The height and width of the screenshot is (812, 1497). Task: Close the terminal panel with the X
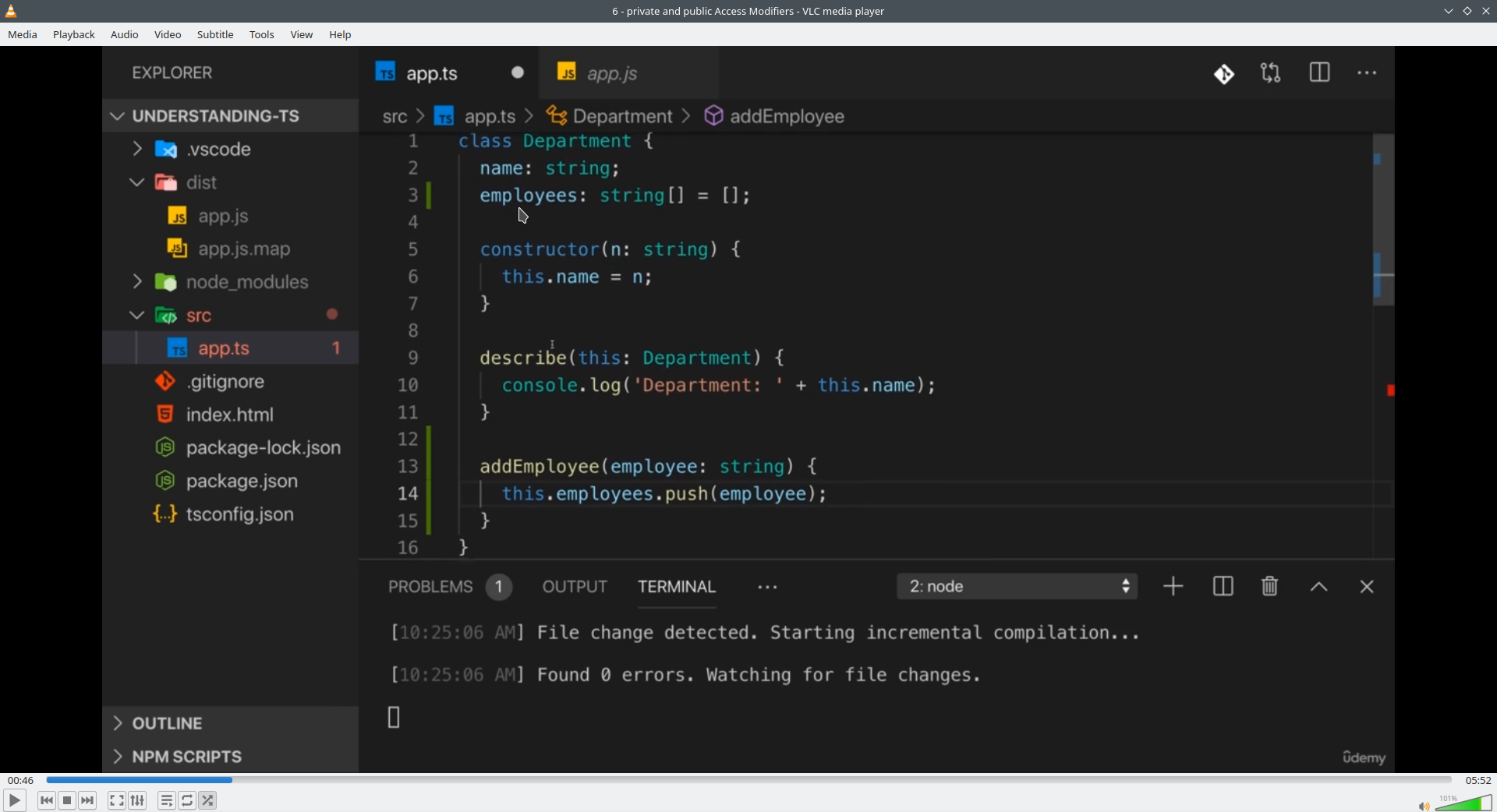pyautogui.click(x=1367, y=588)
